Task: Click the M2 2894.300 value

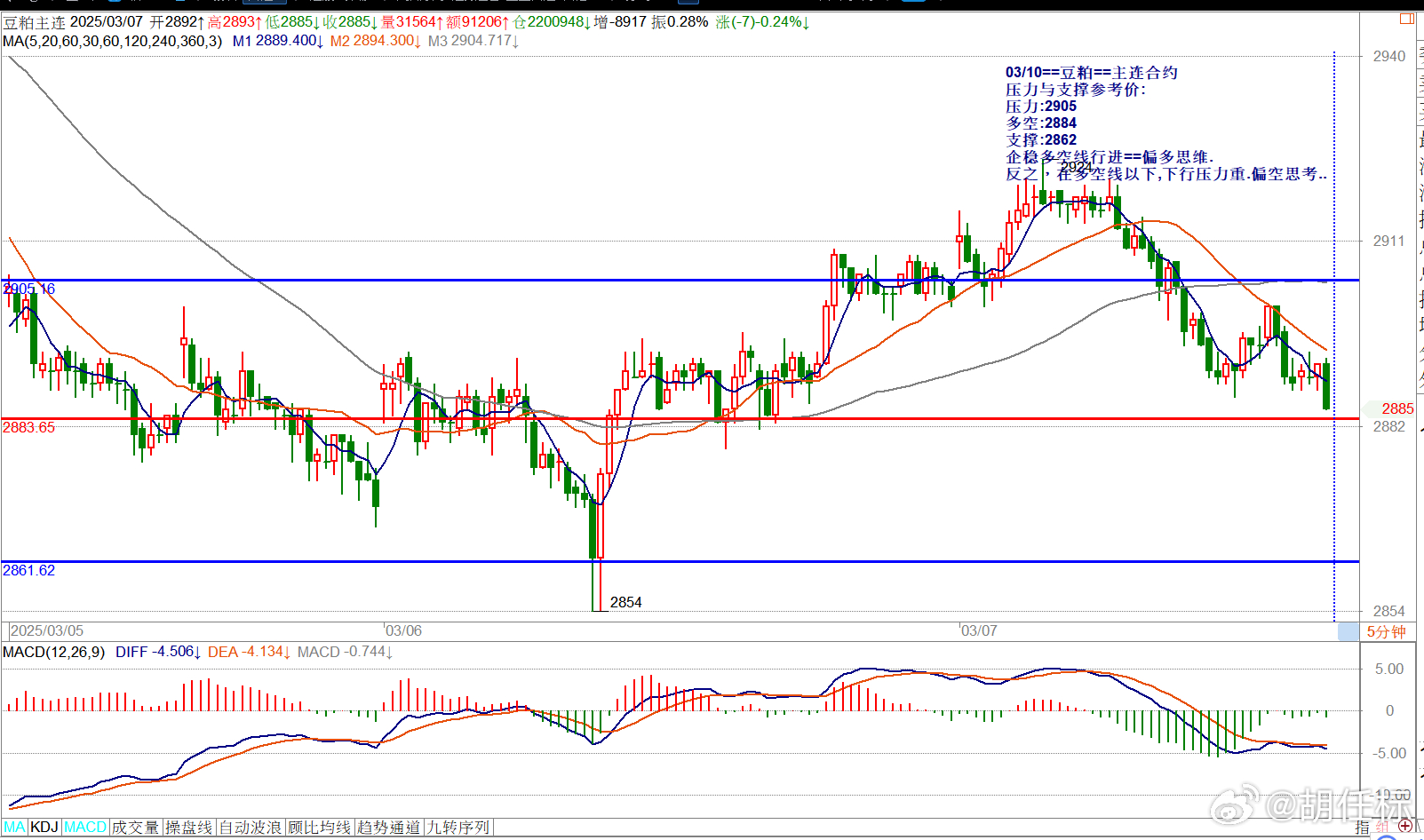Action: click(x=375, y=41)
